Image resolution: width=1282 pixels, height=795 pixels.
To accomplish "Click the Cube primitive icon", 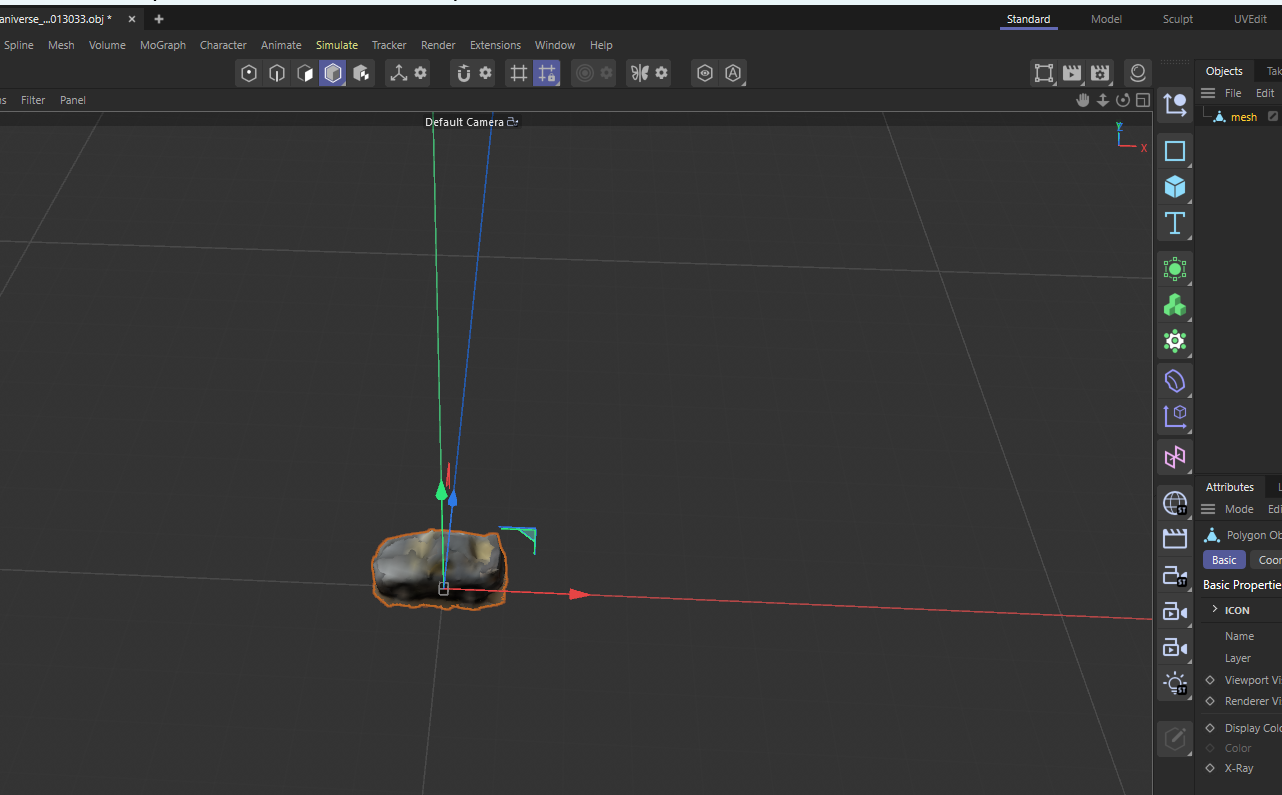I will coord(1175,186).
